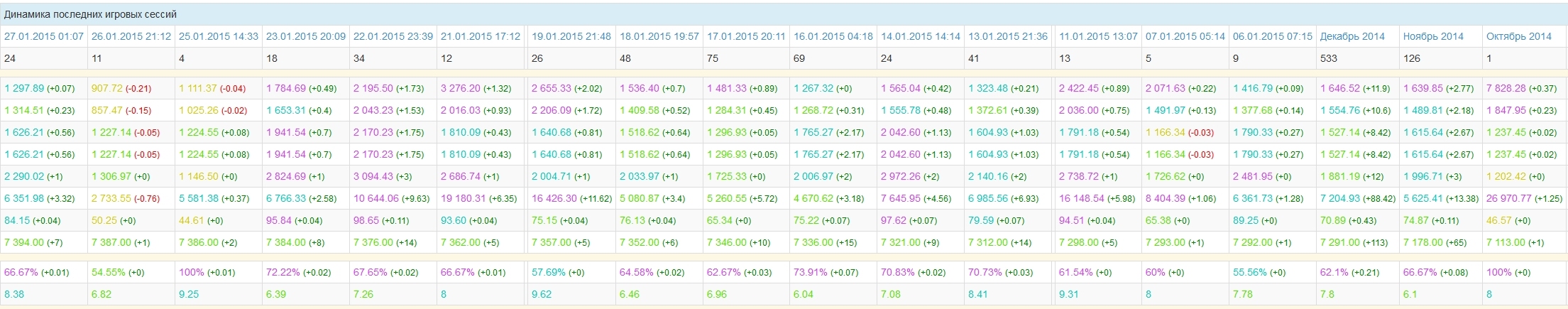This screenshot has height=309, width=1568.
Task: Click the 73.91% (+0.07) win rate cell
Action: point(826,273)
